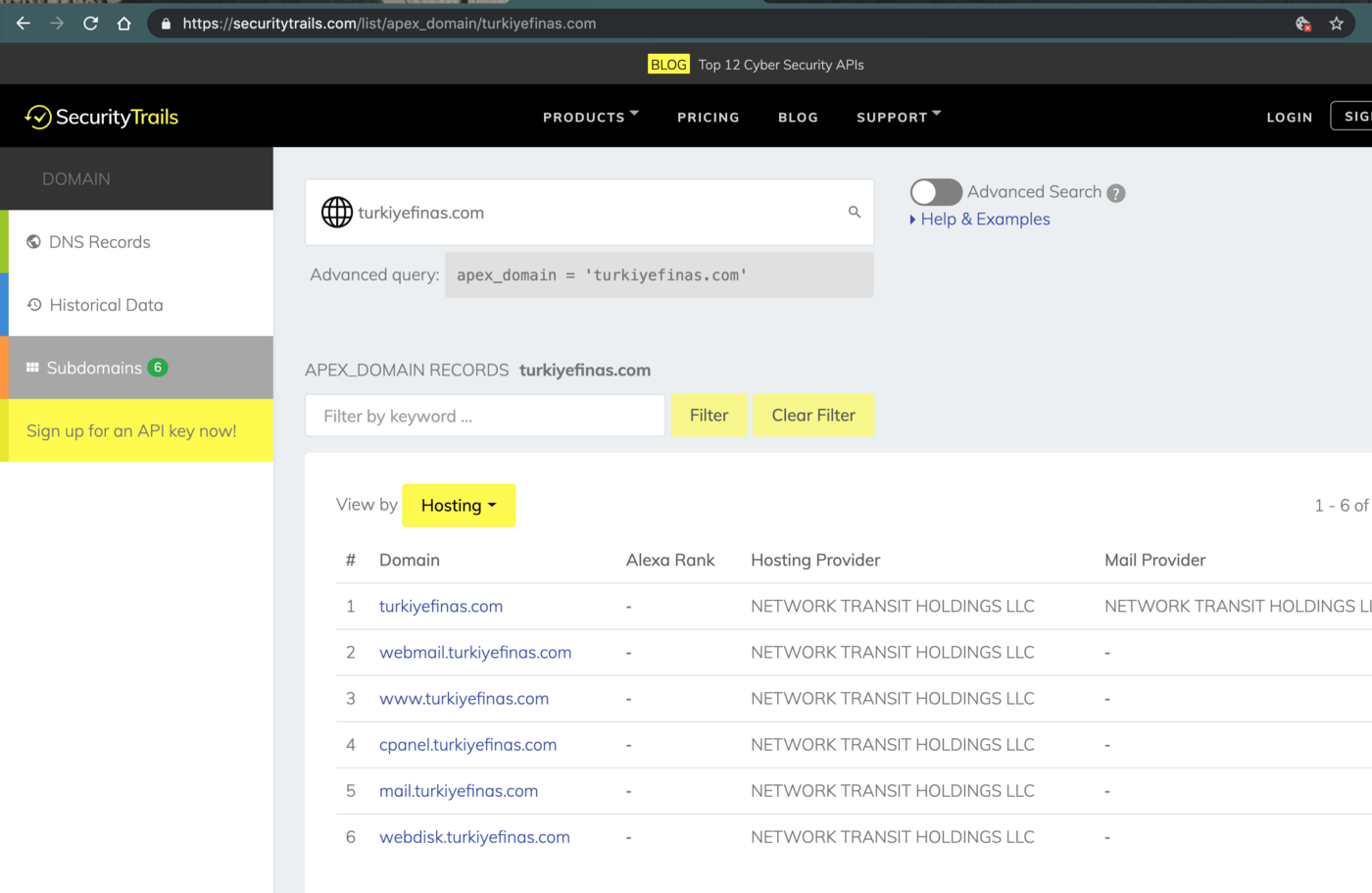Open the SUPPORT dropdown menu
This screenshot has width=1372, height=893.
point(899,117)
